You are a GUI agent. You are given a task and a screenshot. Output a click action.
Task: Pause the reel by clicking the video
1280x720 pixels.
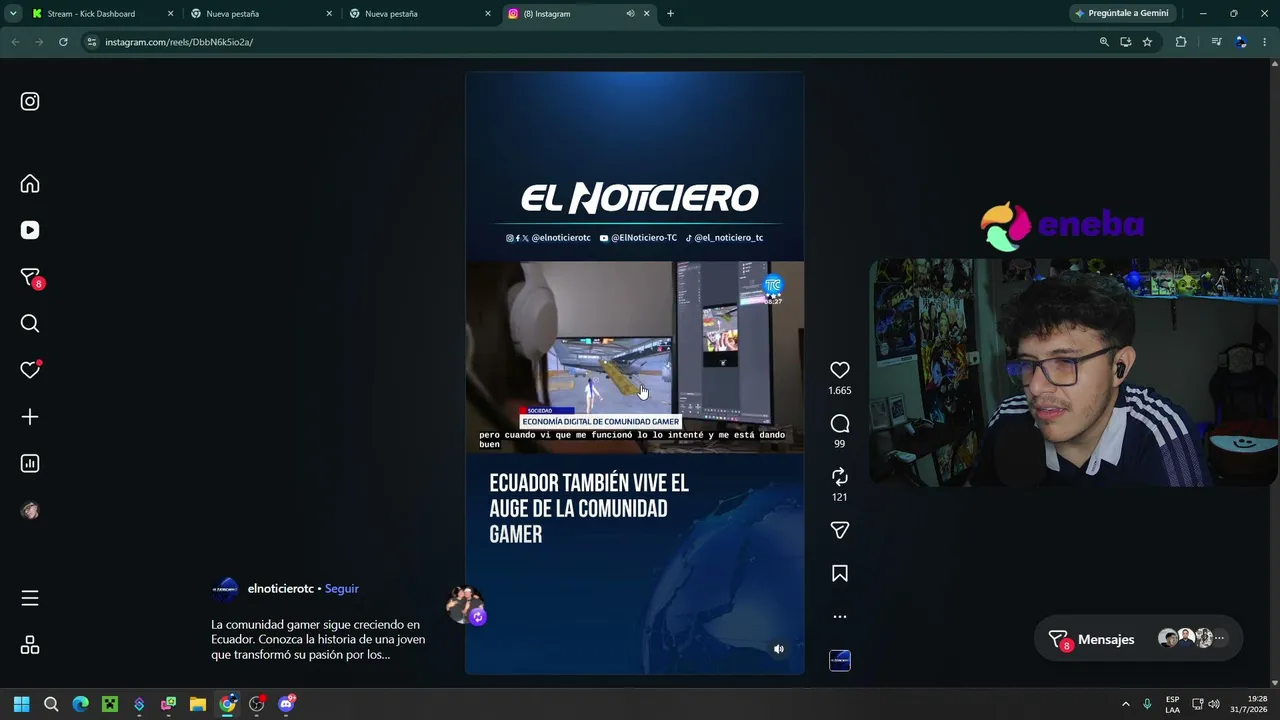click(635, 373)
